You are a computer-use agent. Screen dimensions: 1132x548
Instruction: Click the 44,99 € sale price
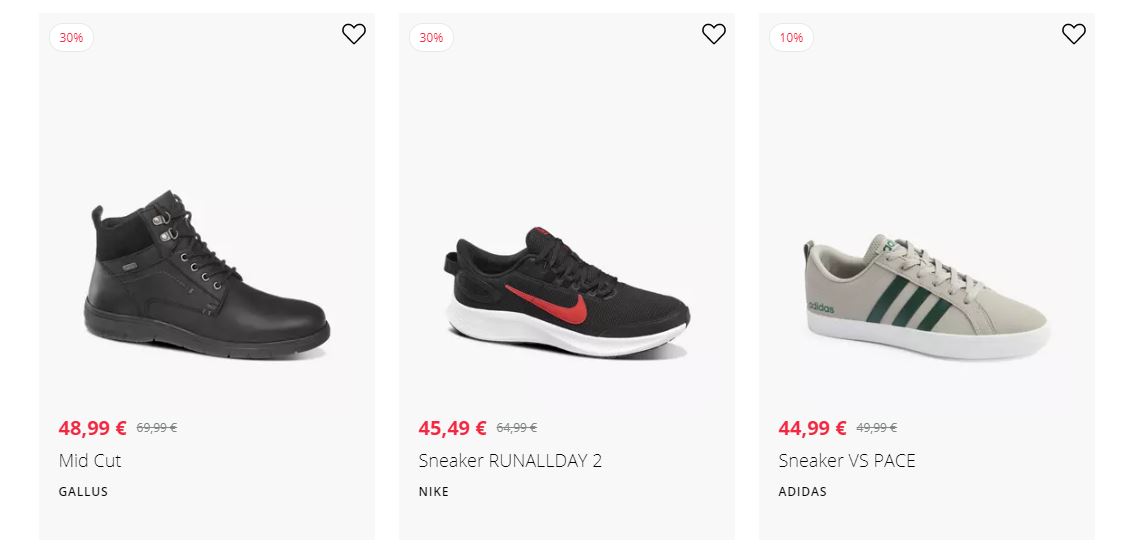point(813,428)
